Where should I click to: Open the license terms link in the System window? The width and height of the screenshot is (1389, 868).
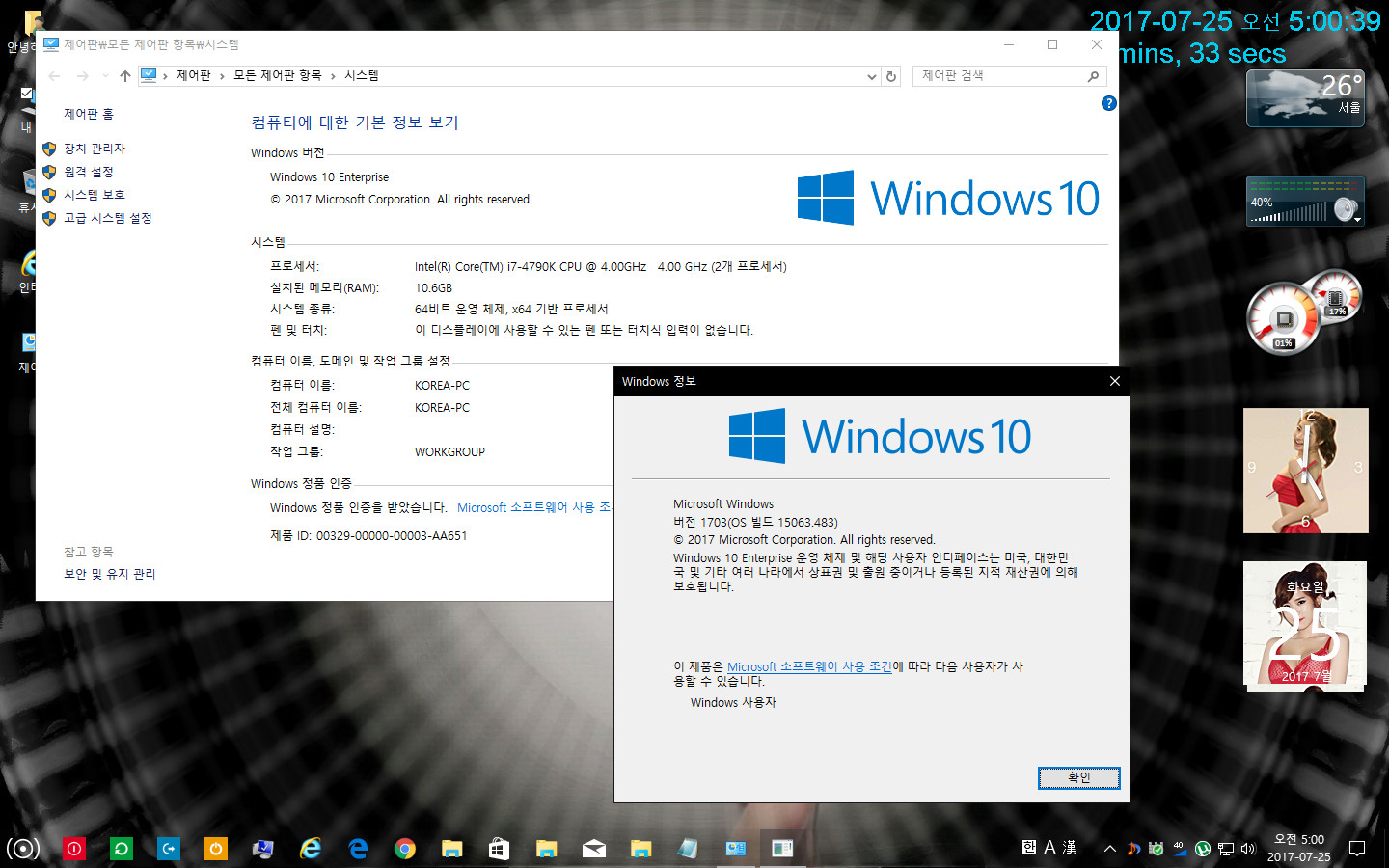tap(535, 507)
